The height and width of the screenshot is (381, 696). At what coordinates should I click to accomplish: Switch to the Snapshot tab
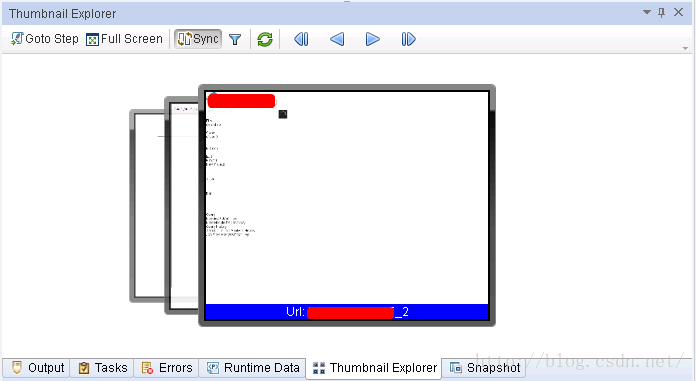pyautogui.click(x=484, y=368)
